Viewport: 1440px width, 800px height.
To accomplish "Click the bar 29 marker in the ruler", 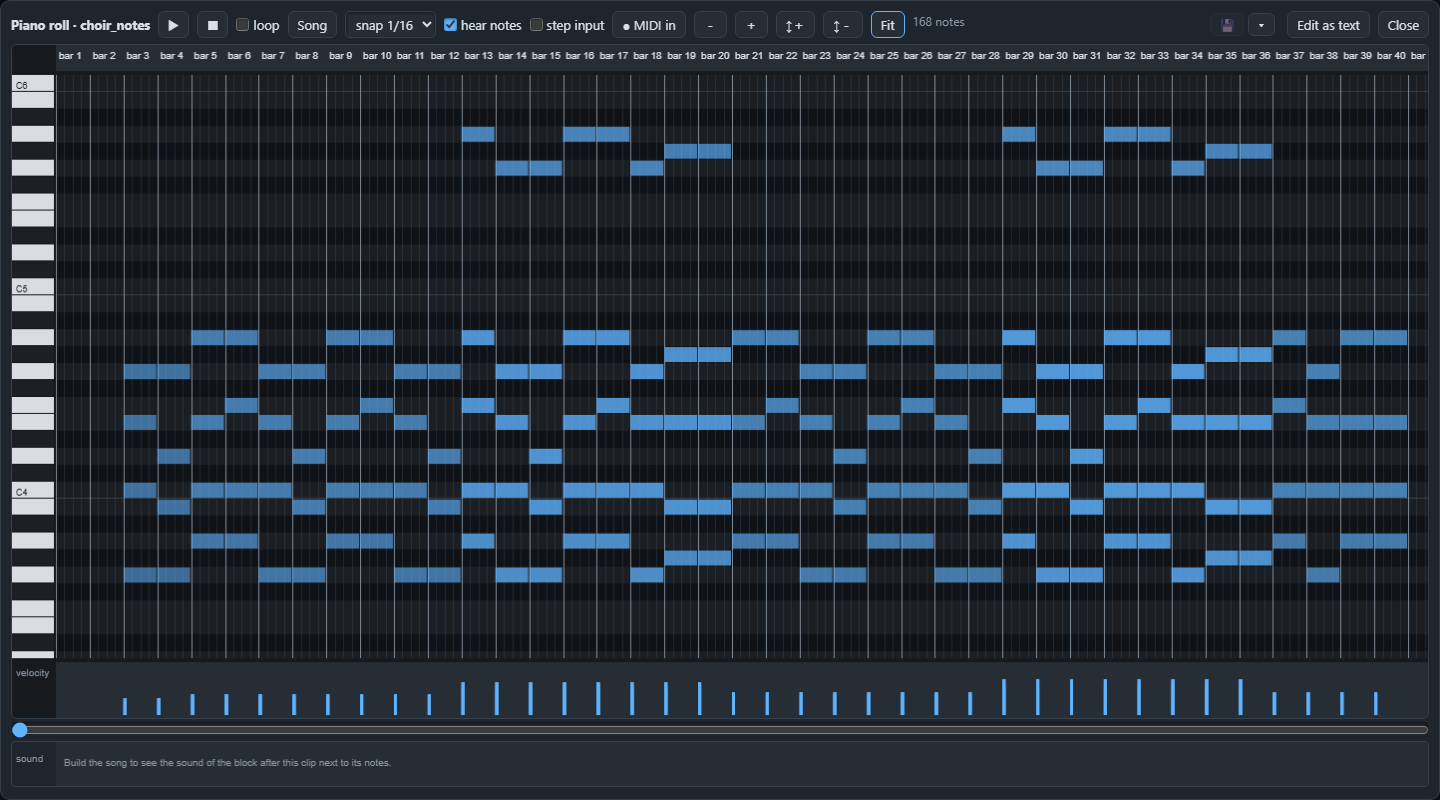I will click(x=1019, y=56).
